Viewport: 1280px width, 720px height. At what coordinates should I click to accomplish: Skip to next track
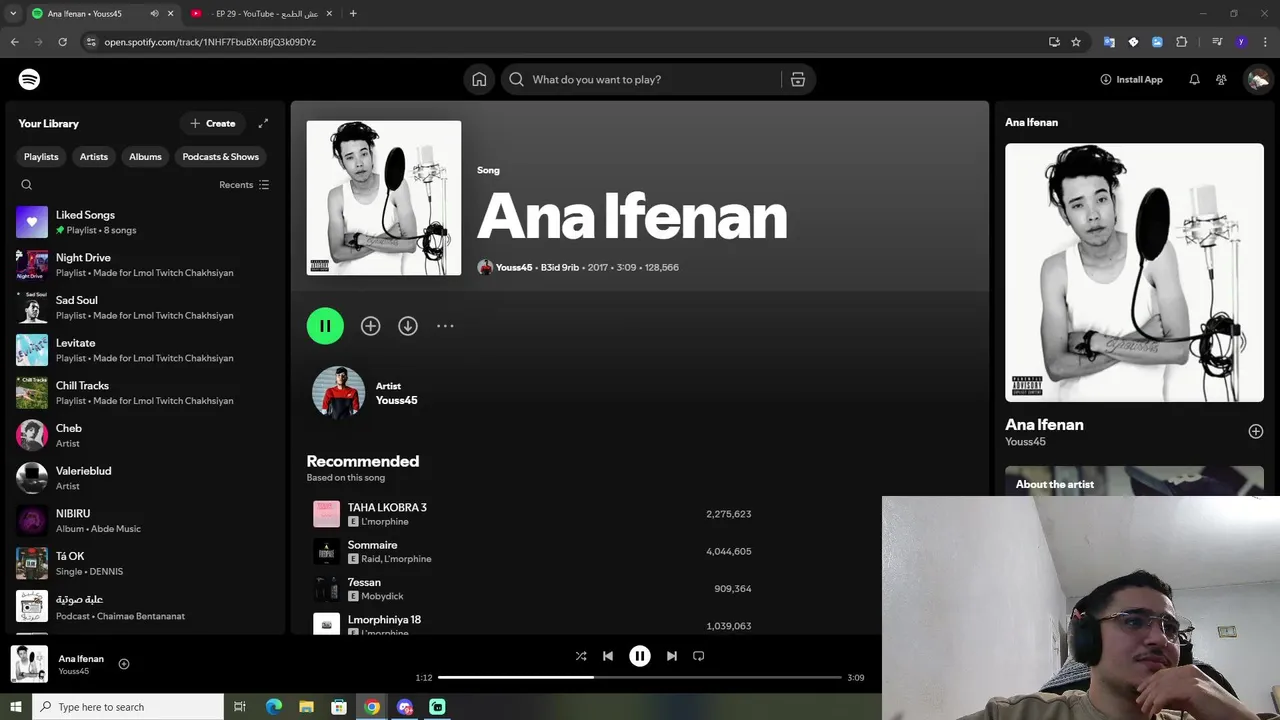coord(672,656)
